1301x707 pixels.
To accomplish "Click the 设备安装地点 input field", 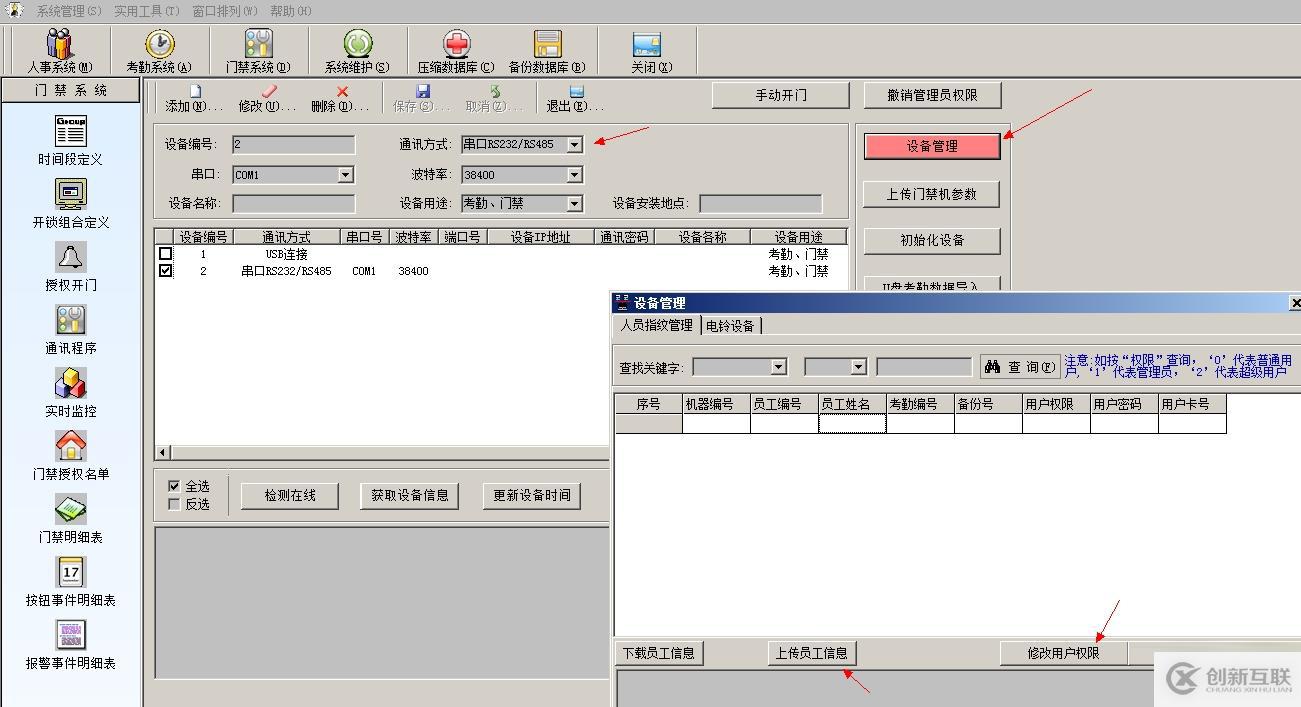I will pos(760,204).
